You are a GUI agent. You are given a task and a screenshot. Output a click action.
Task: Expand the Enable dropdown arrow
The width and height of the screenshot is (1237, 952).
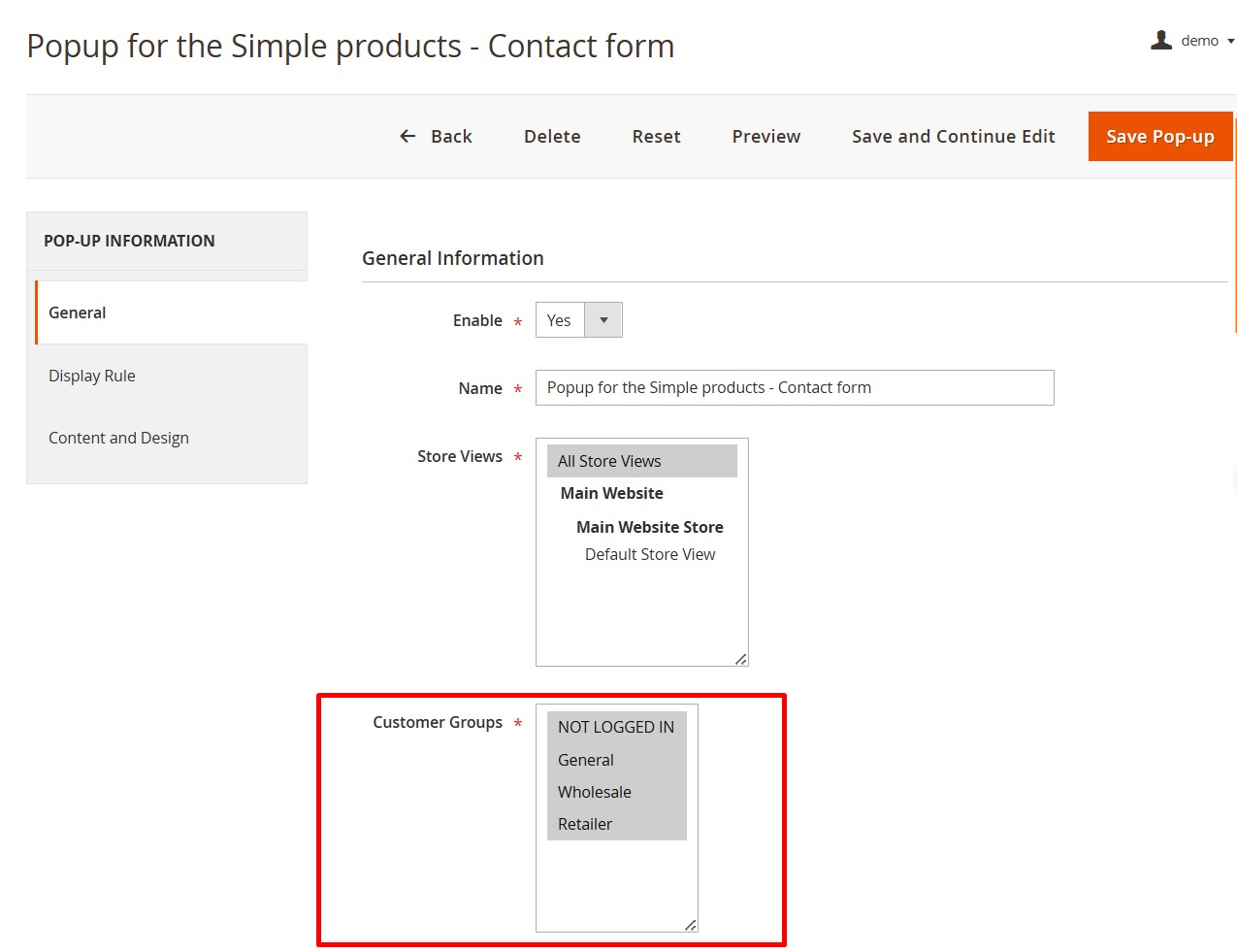(x=603, y=320)
